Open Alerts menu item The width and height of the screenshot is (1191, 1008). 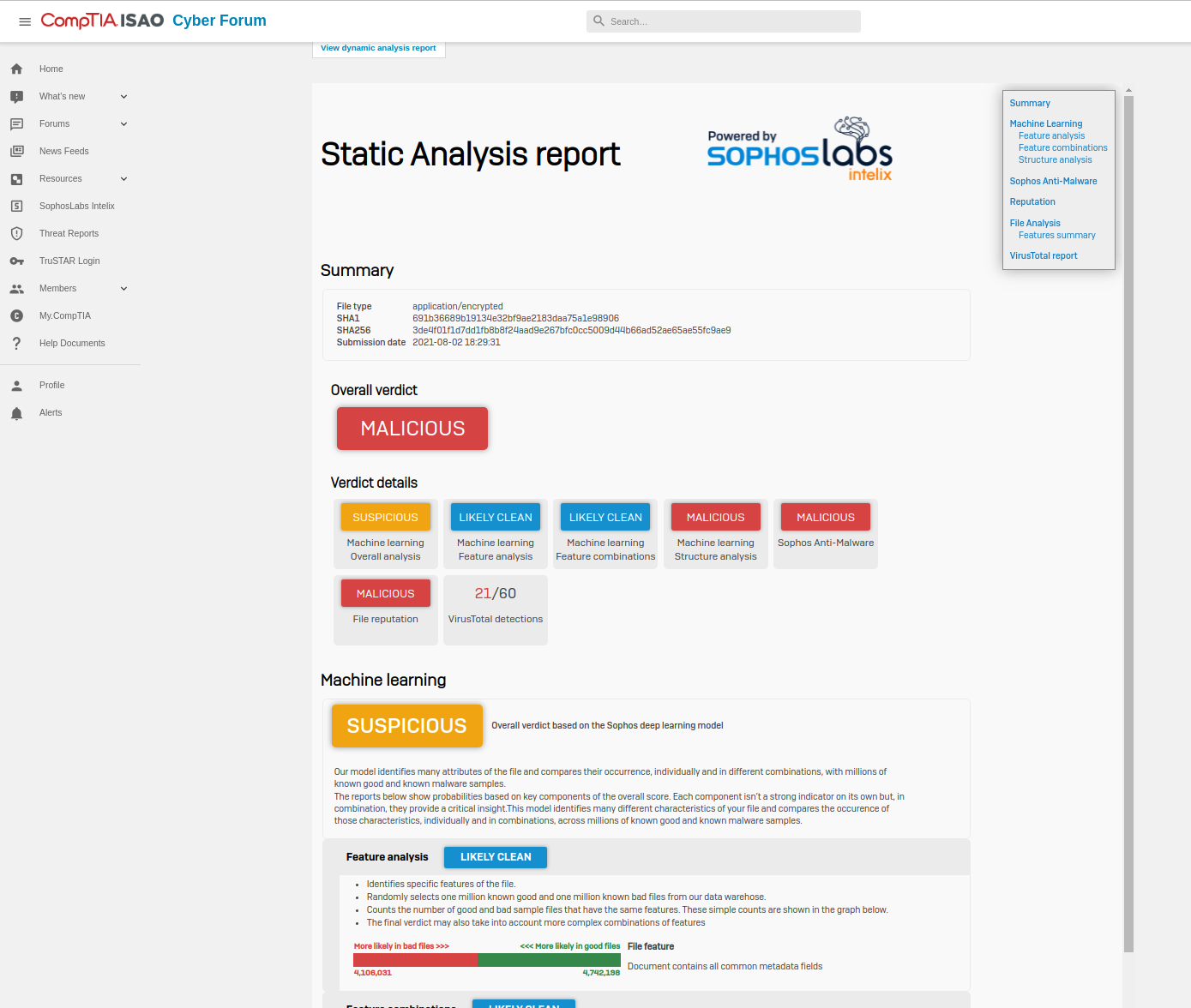click(51, 412)
